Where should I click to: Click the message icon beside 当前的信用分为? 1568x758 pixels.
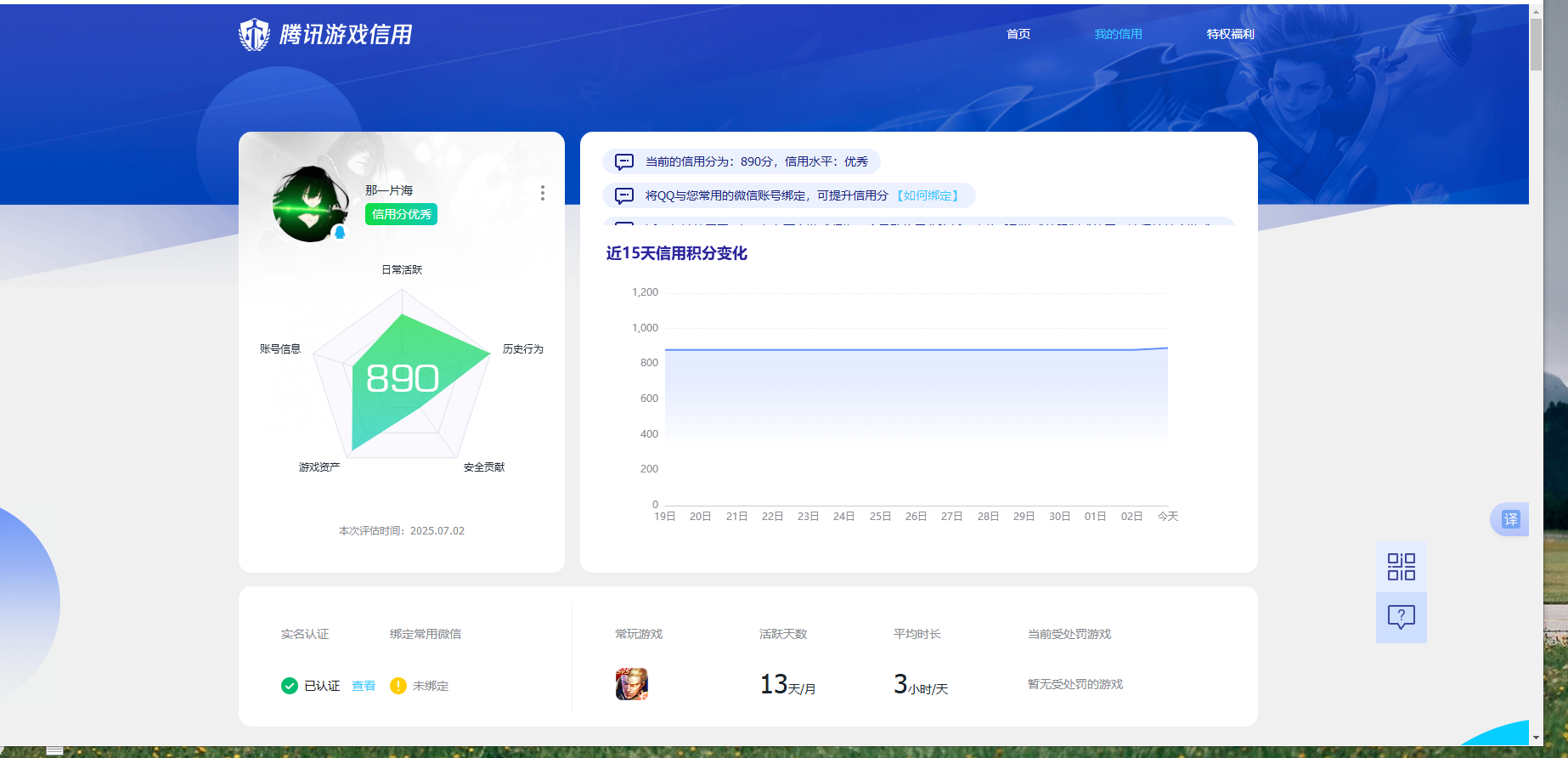[x=624, y=161]
